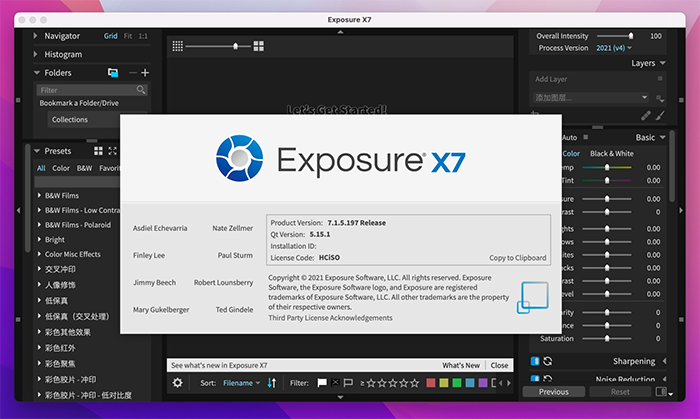Viewport: 700px width, 419px height.
Task: Collapse the bottom panel with the down arrow
Action: (x=340, y=397)
